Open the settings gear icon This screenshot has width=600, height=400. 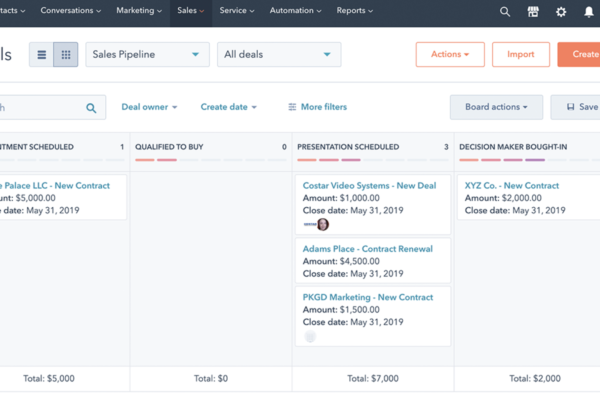click(x=561, y=12)
